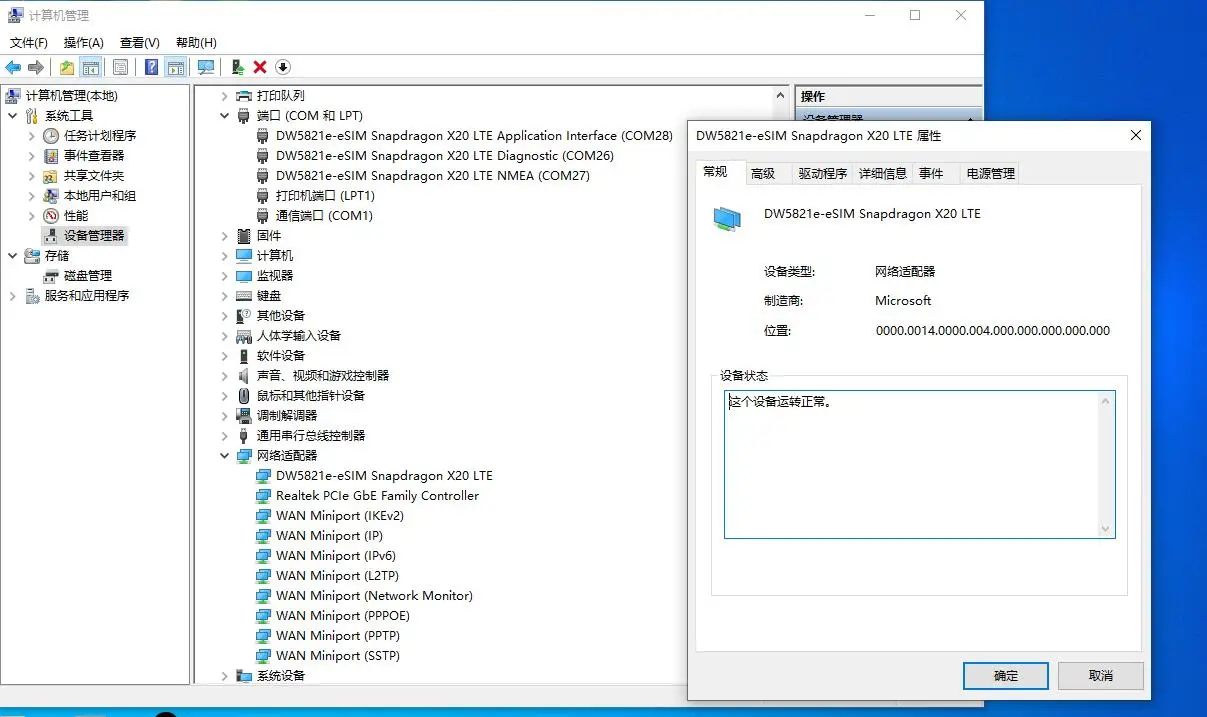Image resolution: width=1207 pixels, height=717 pixels.
Task: Click the Help question mark toolbar icon
Action: [x=151, y=67]
